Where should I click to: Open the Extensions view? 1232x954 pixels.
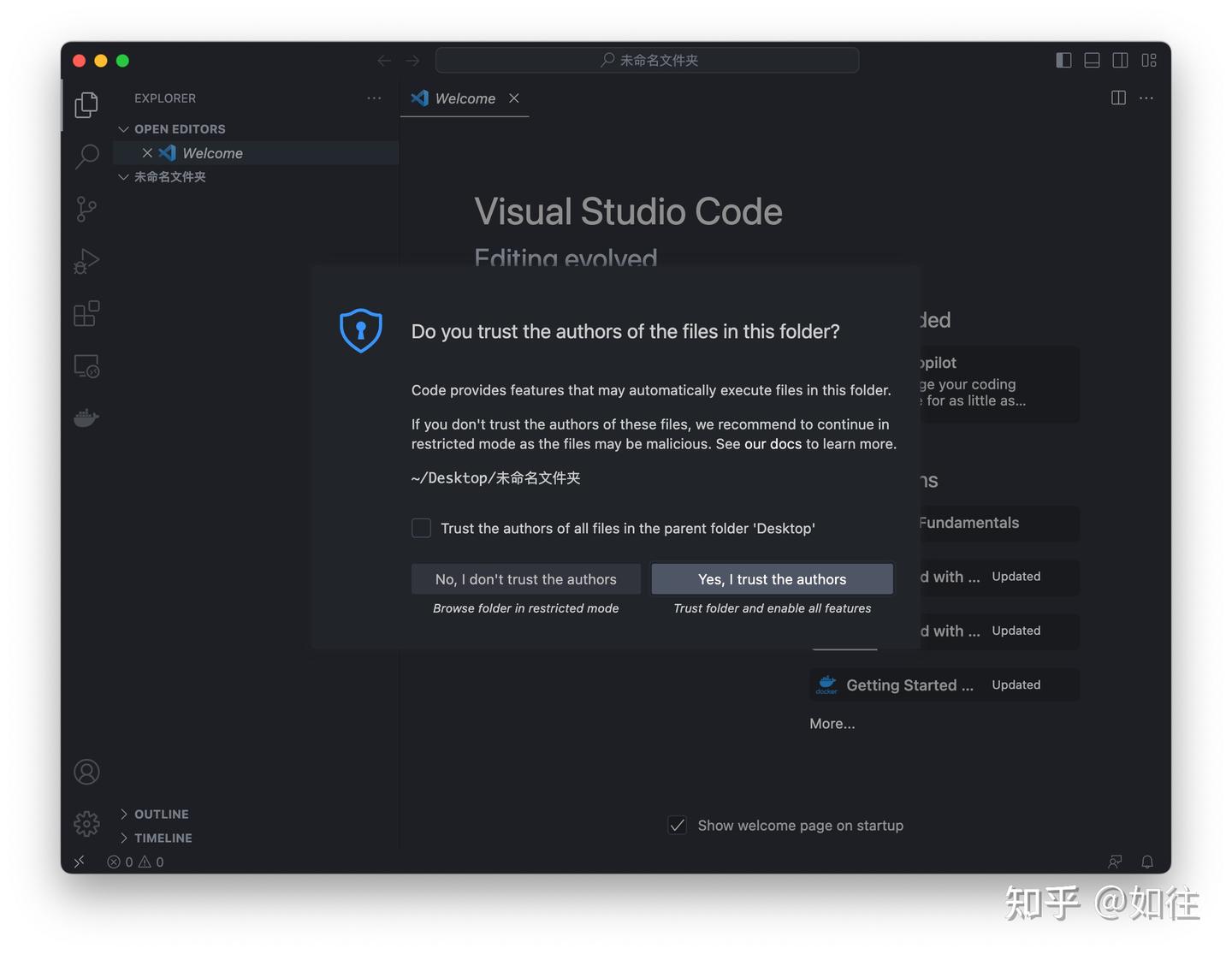pyautogui.click(x=86, y=313)
